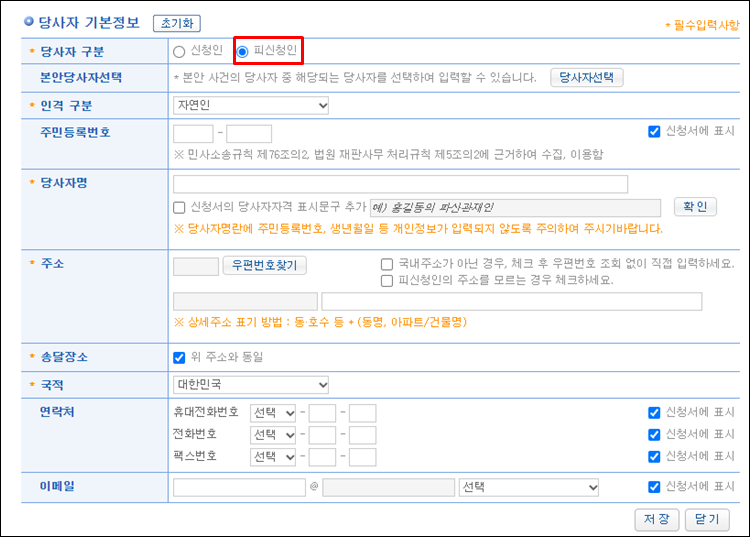Click the 전화번호 middle number field
Viewport: 750px width, 537px height.
pos(322,435)
